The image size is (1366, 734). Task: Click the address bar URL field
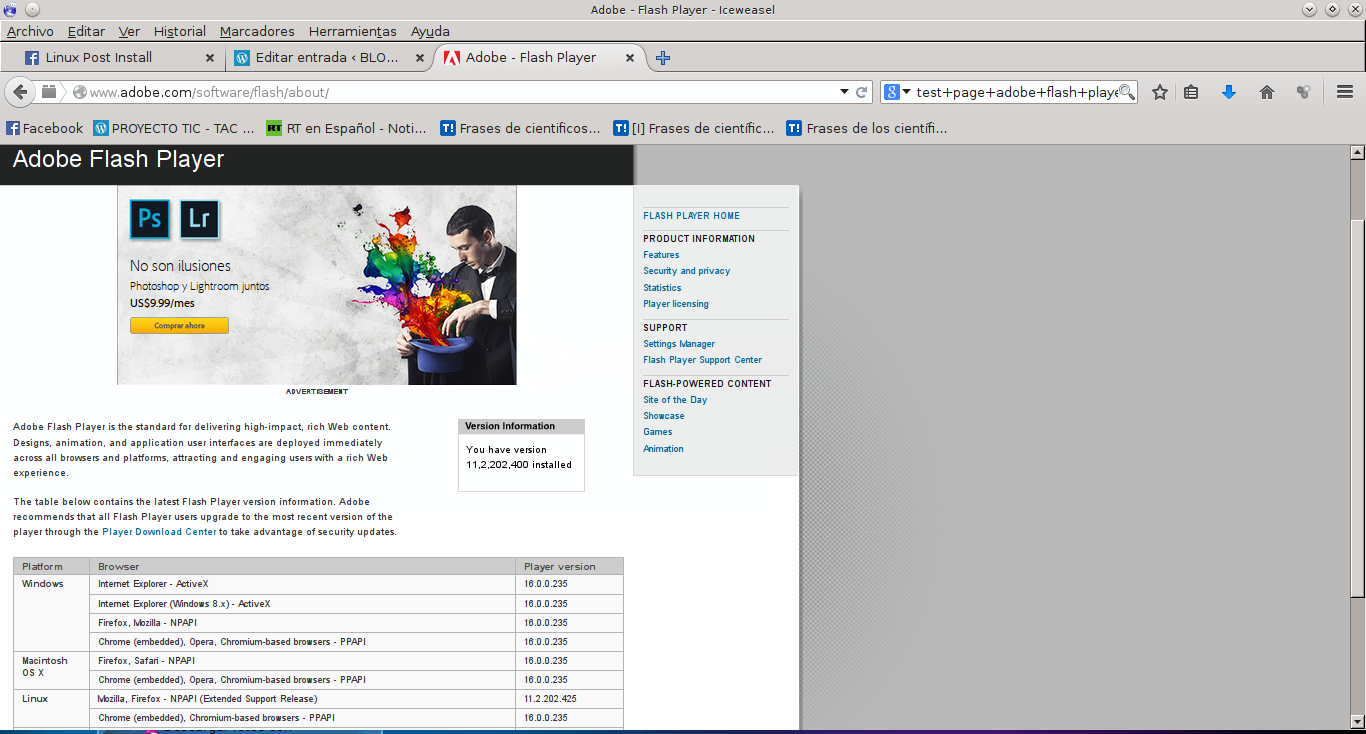coord(450,92)
